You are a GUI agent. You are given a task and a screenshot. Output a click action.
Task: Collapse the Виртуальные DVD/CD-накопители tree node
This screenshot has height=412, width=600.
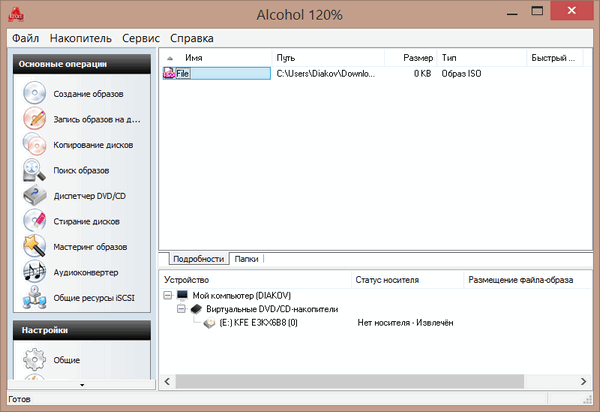click(x=181, y=309)
